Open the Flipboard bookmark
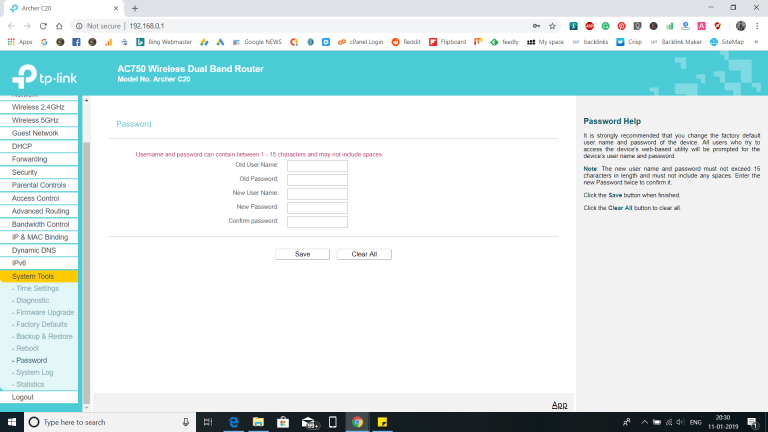This screenshot has height=432, width=768. (x=447, y=42)
